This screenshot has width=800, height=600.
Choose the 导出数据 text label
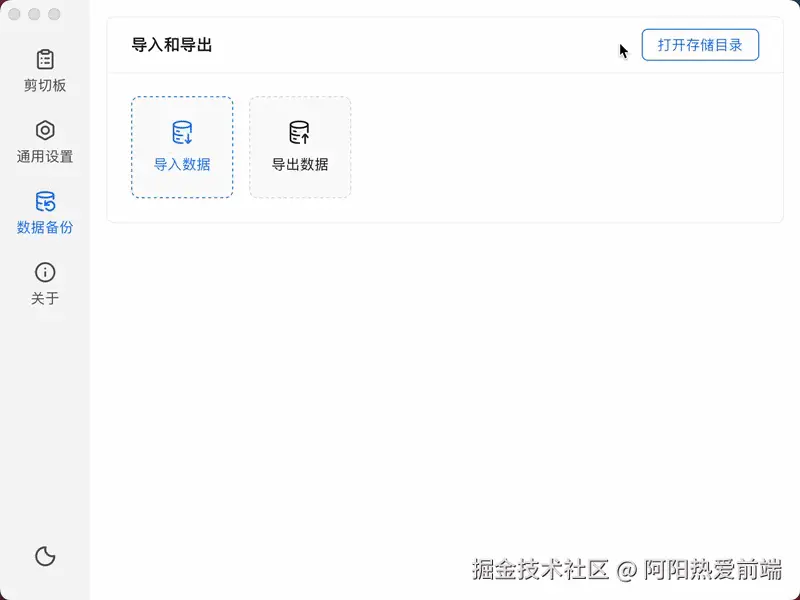point(299,164)
